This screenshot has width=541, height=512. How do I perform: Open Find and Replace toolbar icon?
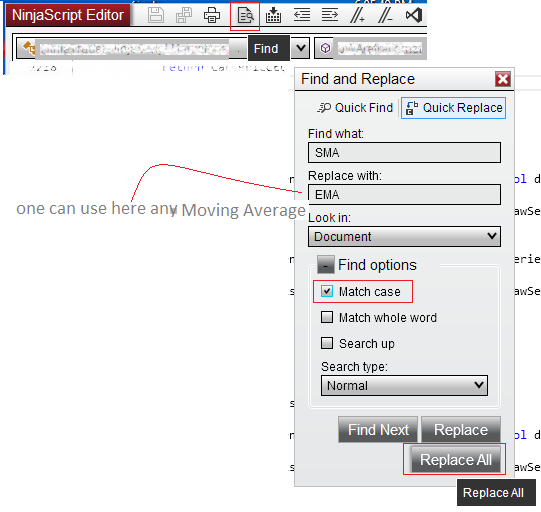(245, 16)
